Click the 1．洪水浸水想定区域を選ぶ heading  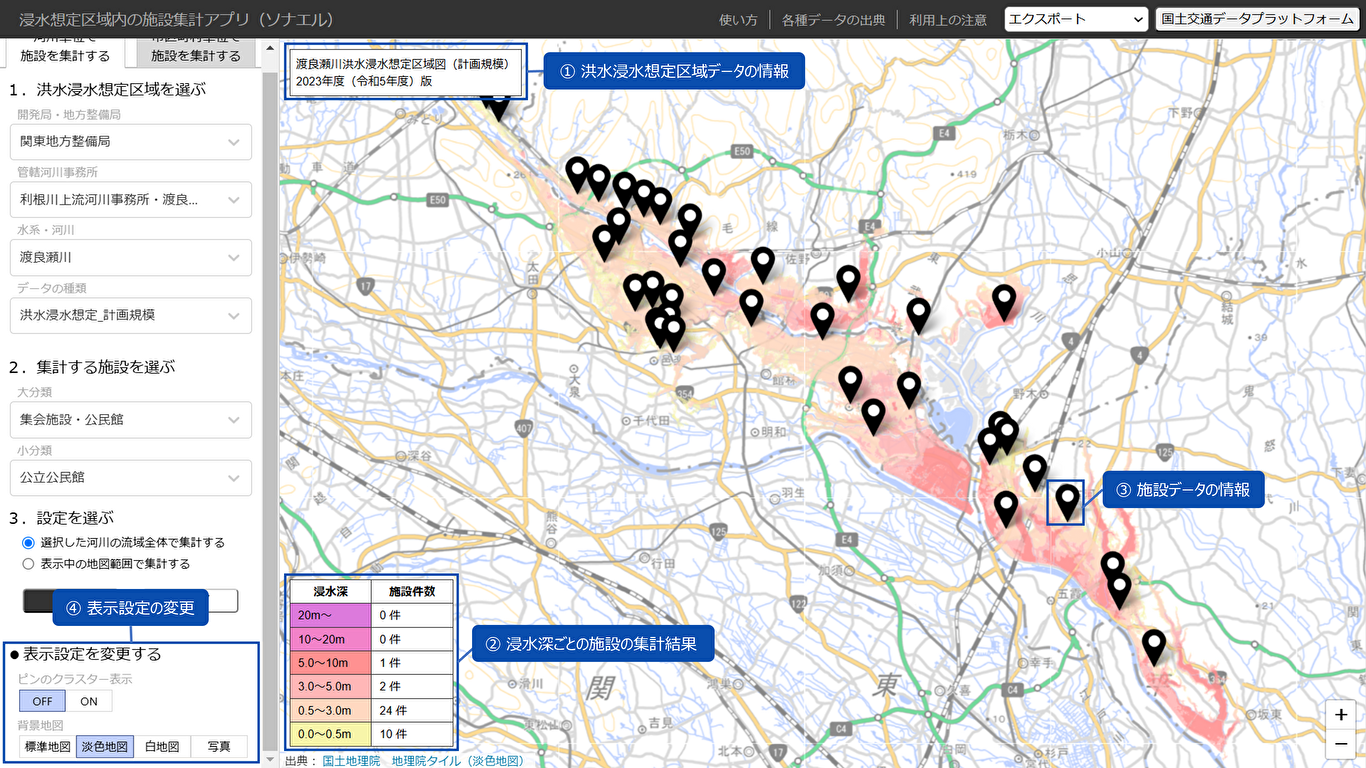pyautogui.click(x=107, y=89)
